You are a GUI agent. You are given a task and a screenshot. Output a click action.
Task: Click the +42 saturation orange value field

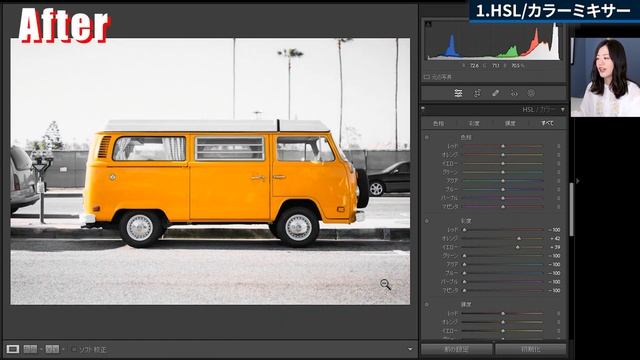point(555,238)
